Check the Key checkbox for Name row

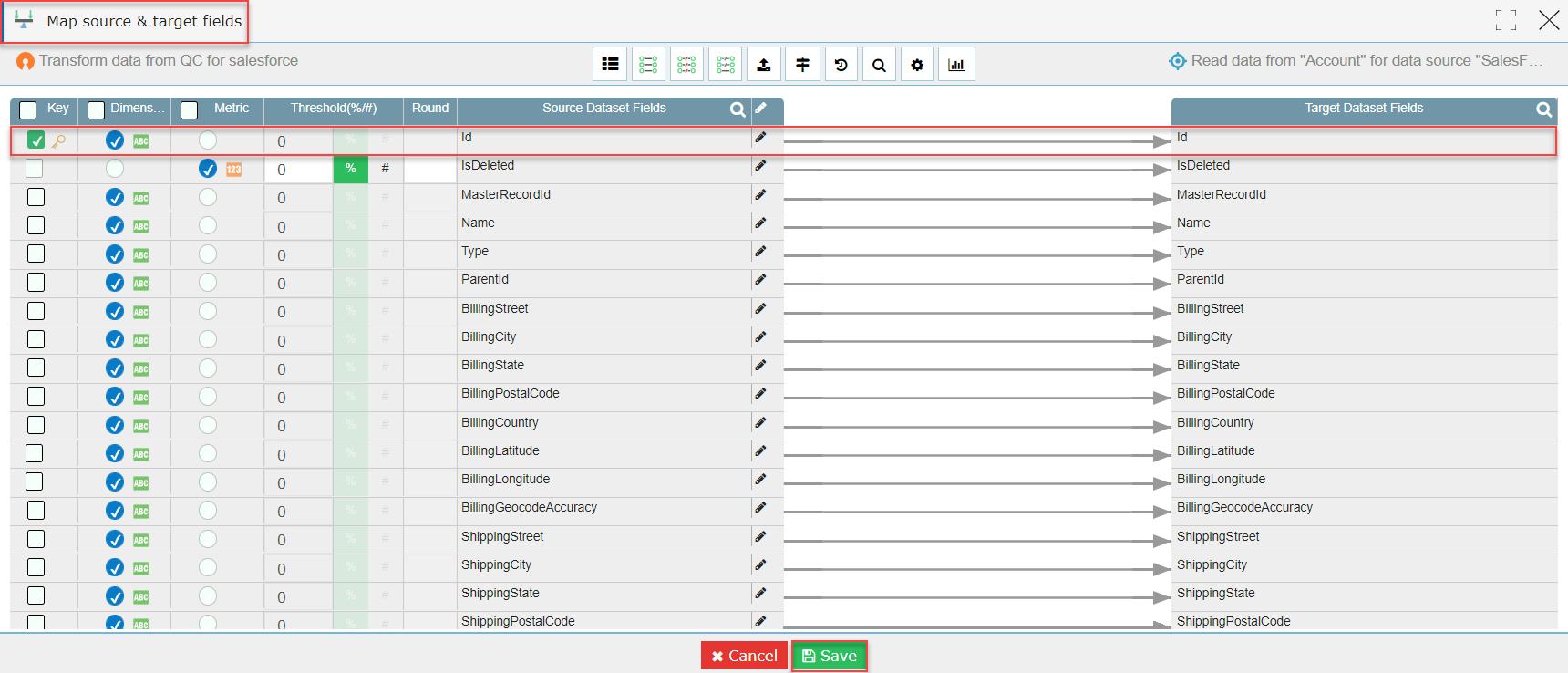(36, 225)
